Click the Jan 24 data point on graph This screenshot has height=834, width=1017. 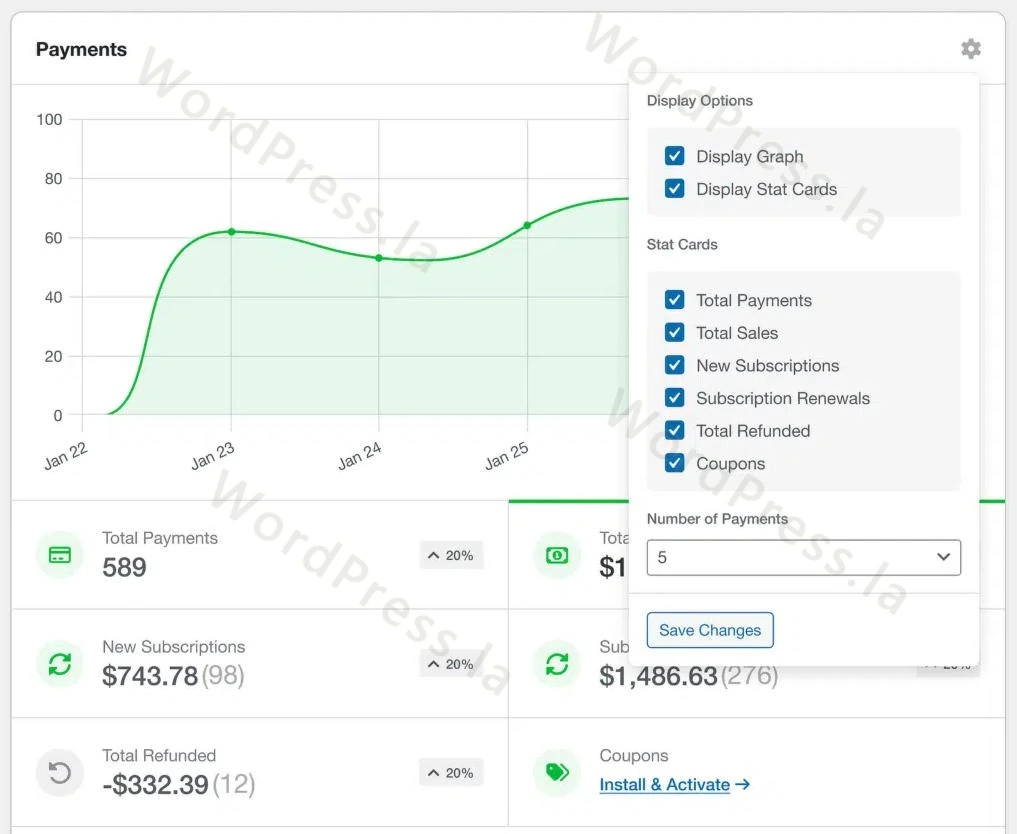point(379,258)
